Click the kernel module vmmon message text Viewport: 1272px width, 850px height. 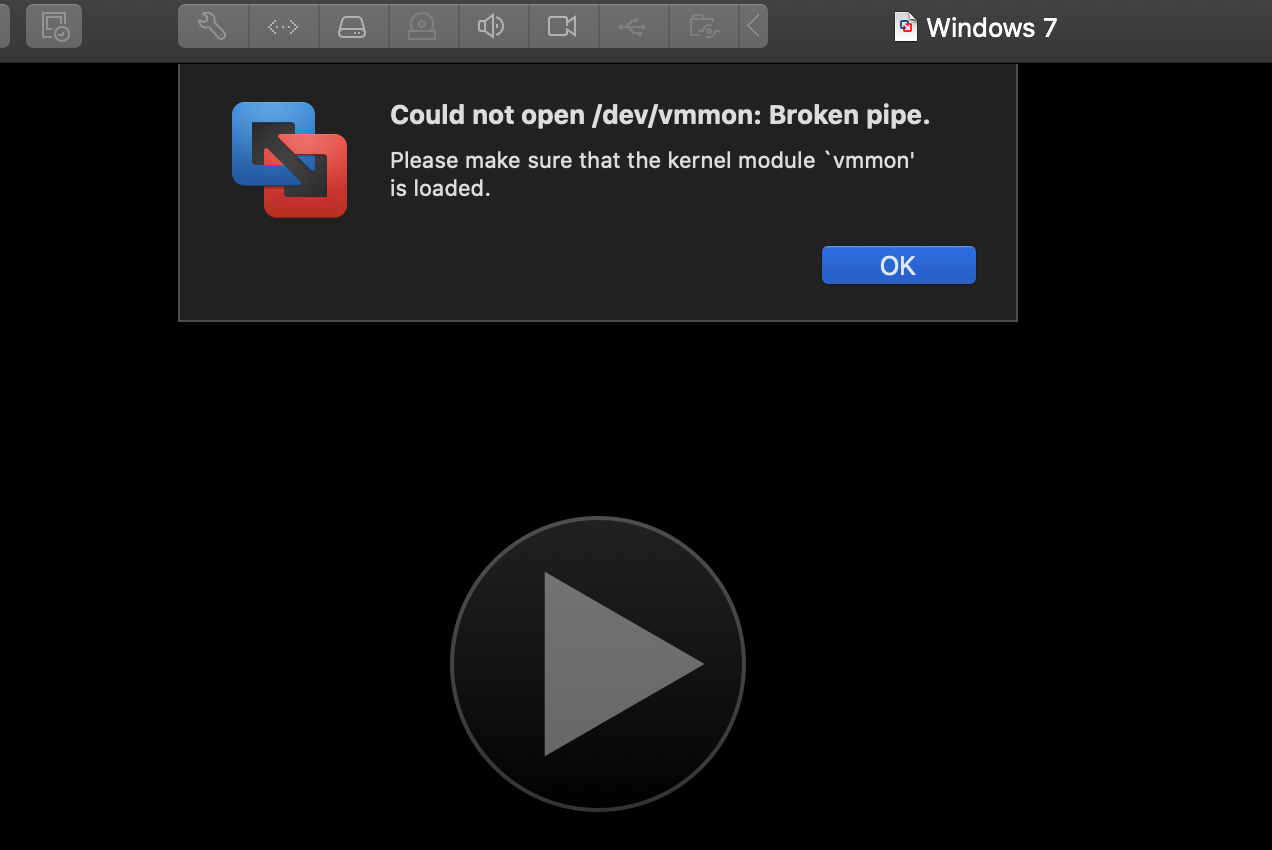(x=652, y=174)
